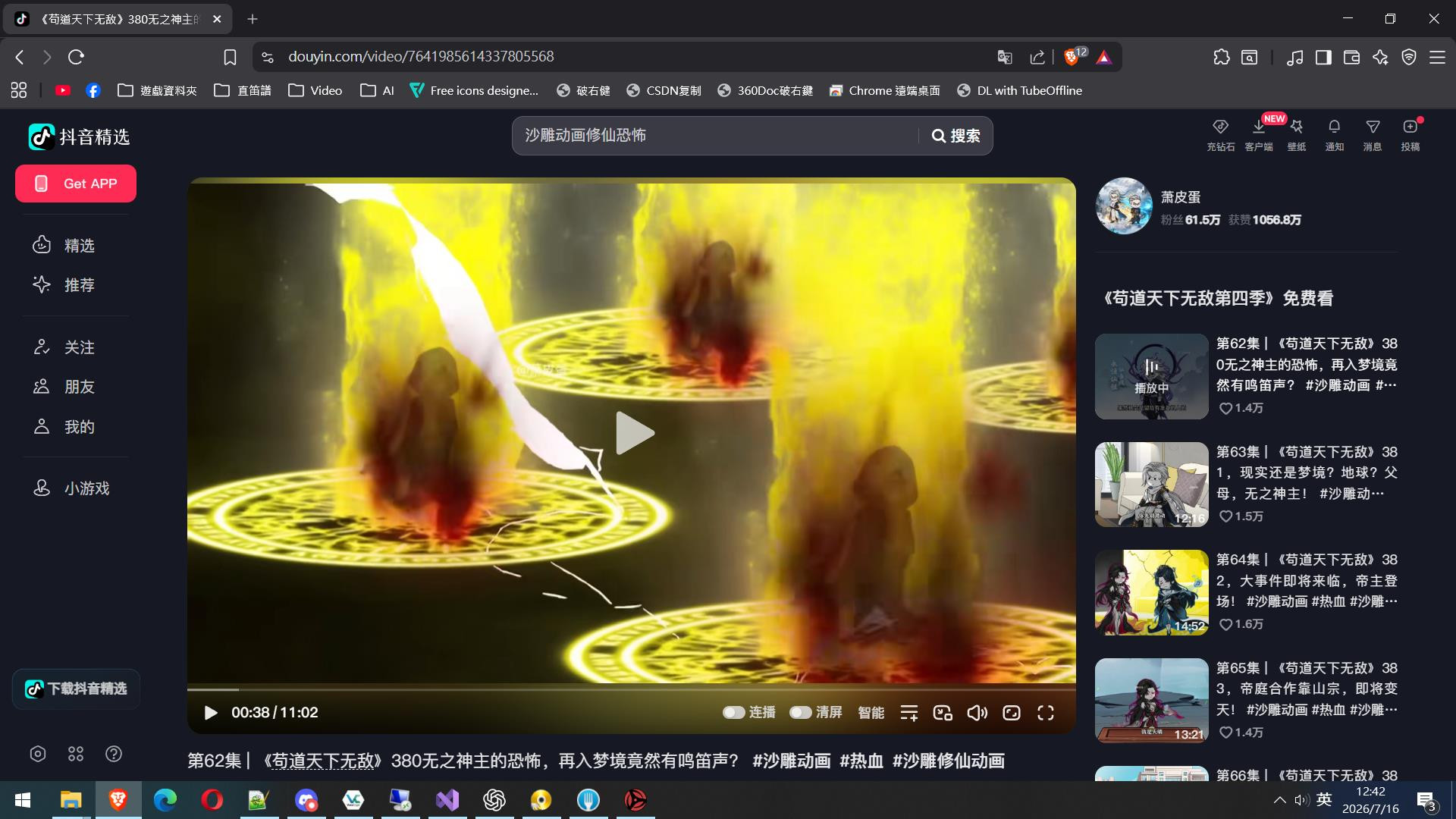Open the settings hexagon icon in sidebar
Screen dimensions: 1456x819
click(x=38, y=754)
